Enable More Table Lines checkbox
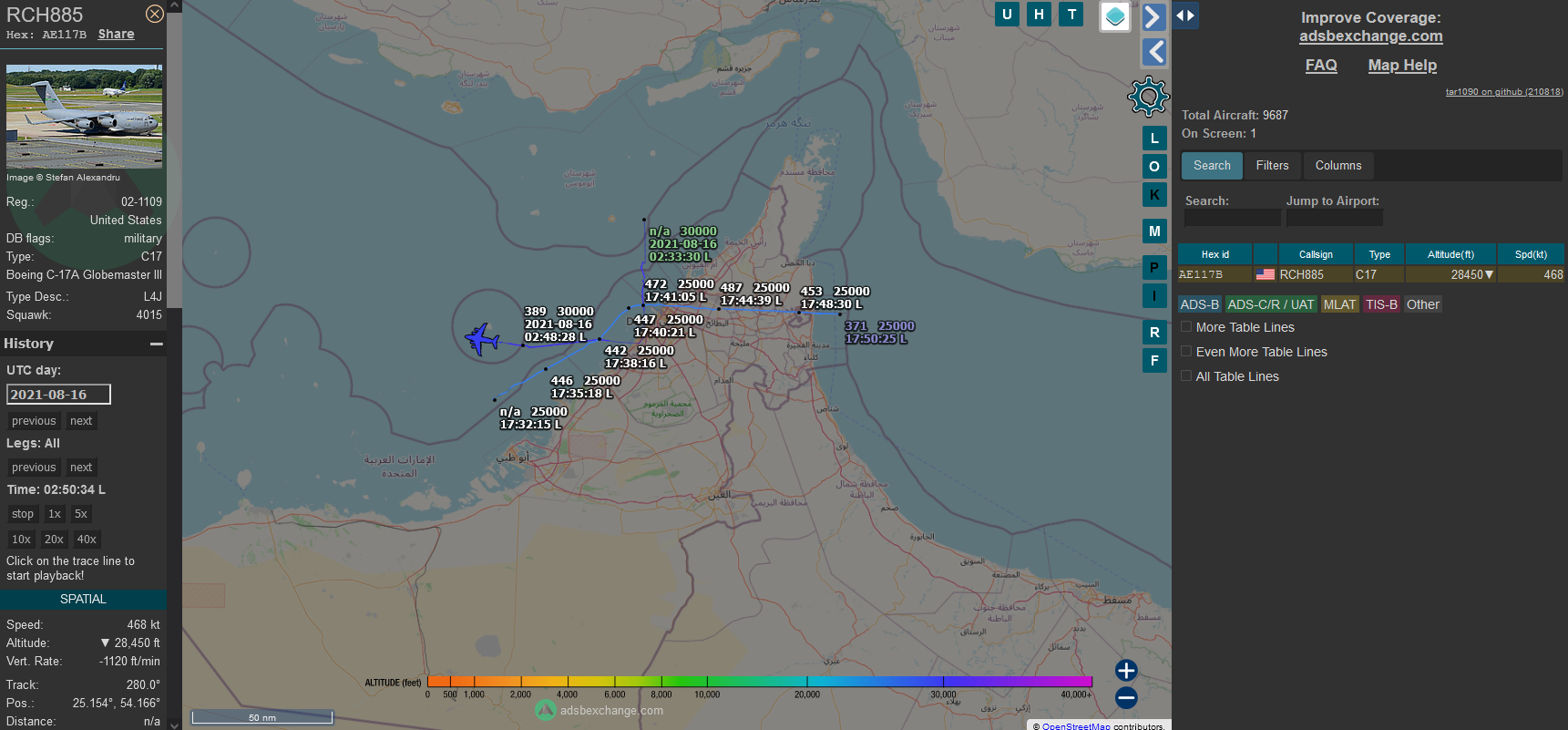The image size is (1568, 730). 1186,326
